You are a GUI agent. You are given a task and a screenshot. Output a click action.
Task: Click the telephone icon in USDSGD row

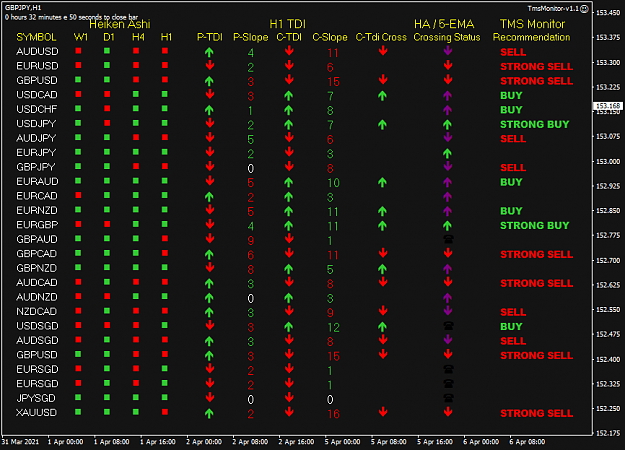[448, 326]
